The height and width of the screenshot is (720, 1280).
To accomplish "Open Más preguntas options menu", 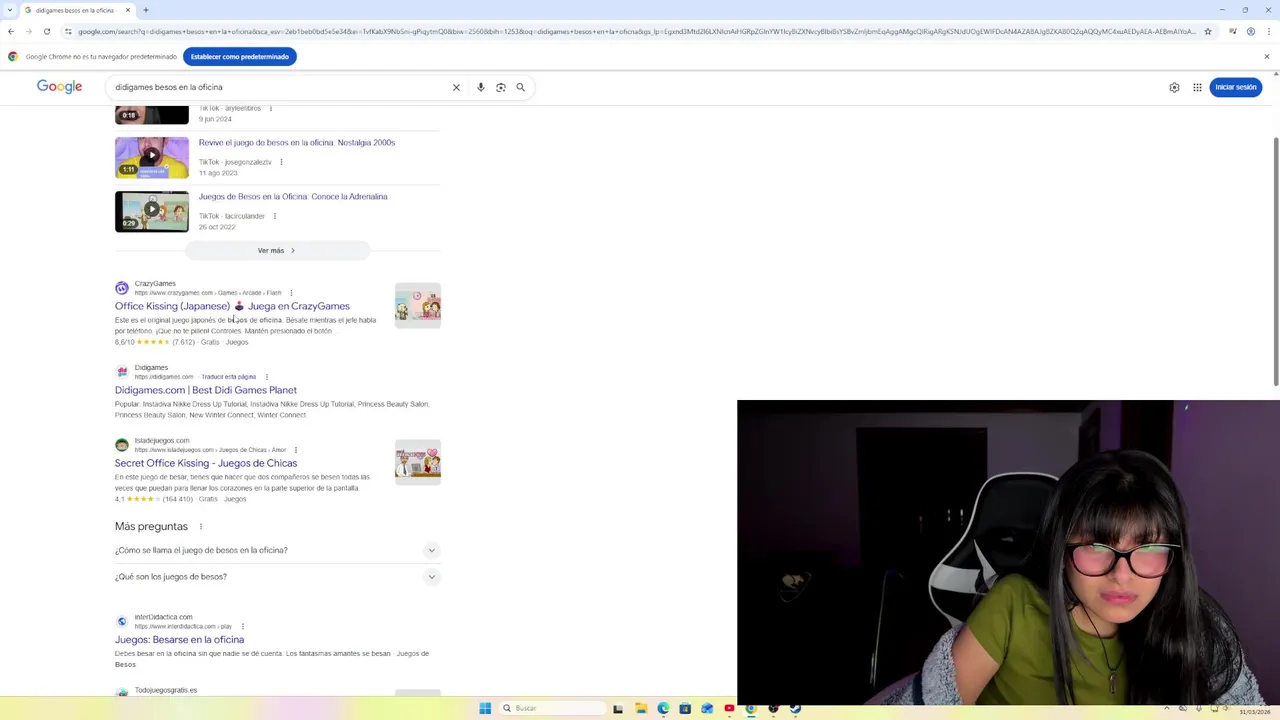I will coord(200,527).
